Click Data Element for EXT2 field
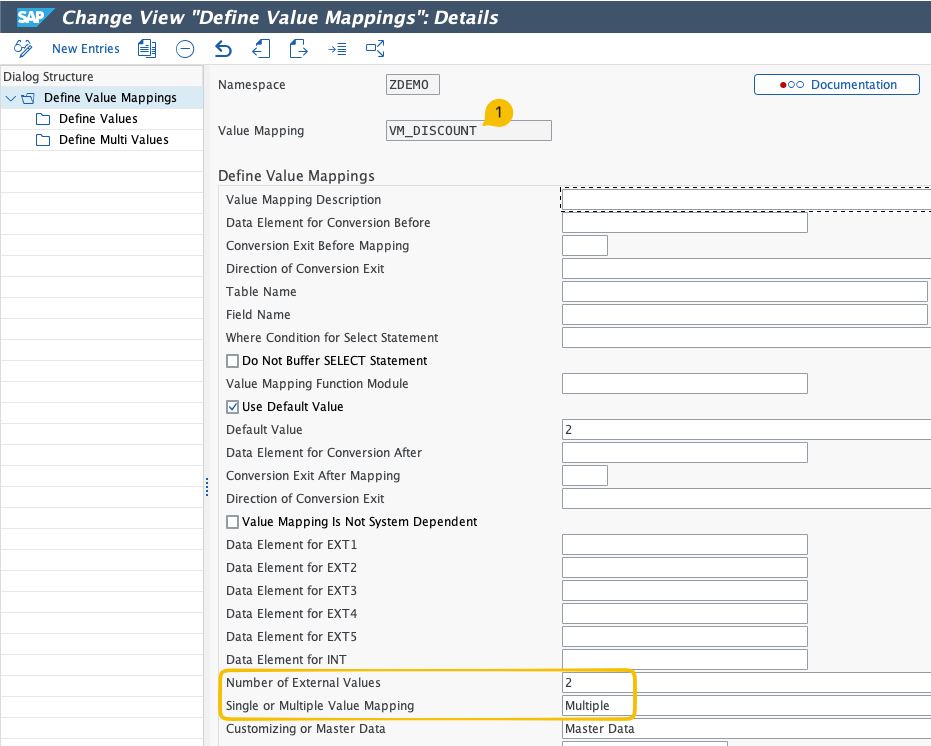 pos(685,568)
